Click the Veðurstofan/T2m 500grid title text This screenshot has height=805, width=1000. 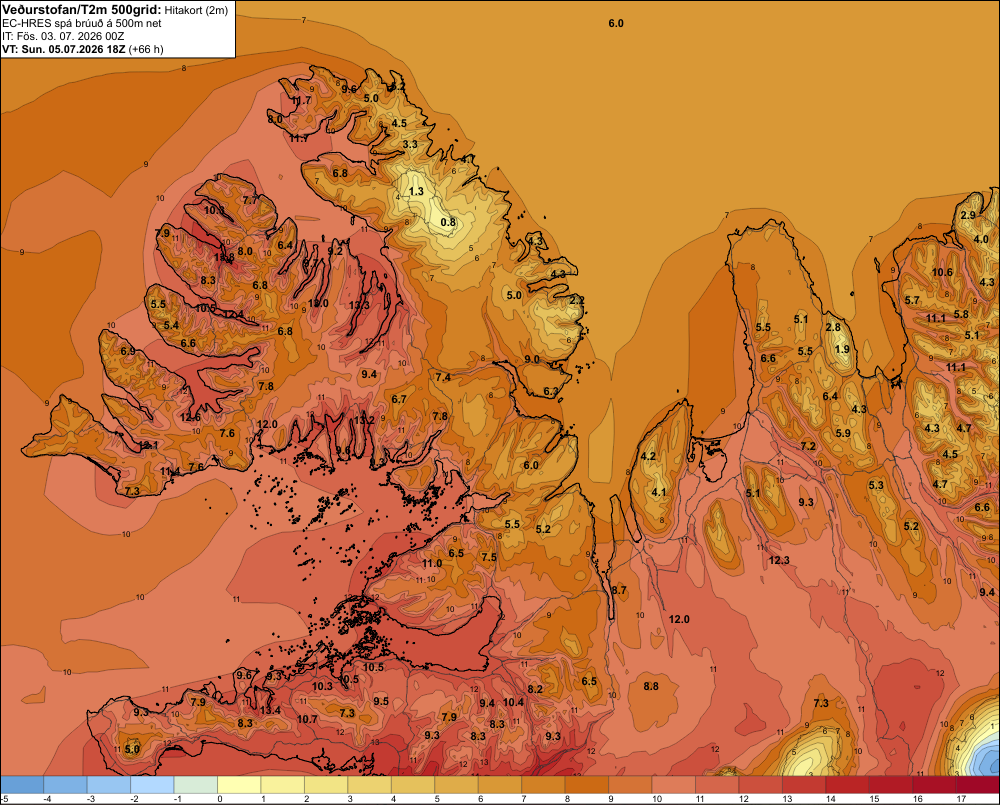(x=81, y=10)
